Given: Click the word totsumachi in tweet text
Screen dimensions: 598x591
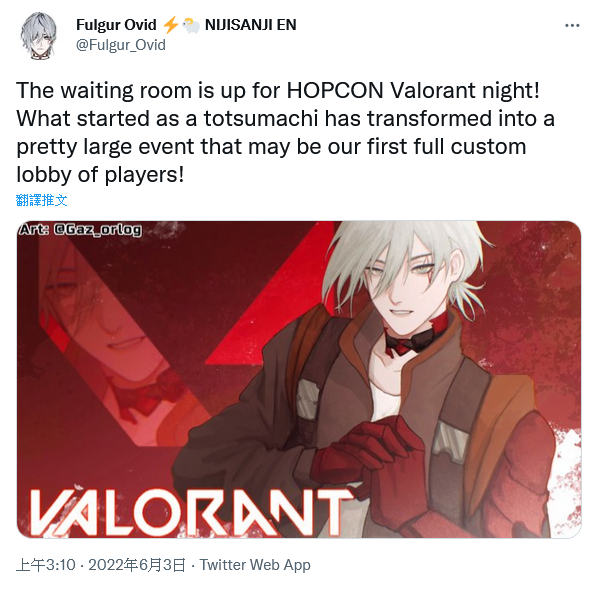Looking at the screenshot, I should (261, 119).
